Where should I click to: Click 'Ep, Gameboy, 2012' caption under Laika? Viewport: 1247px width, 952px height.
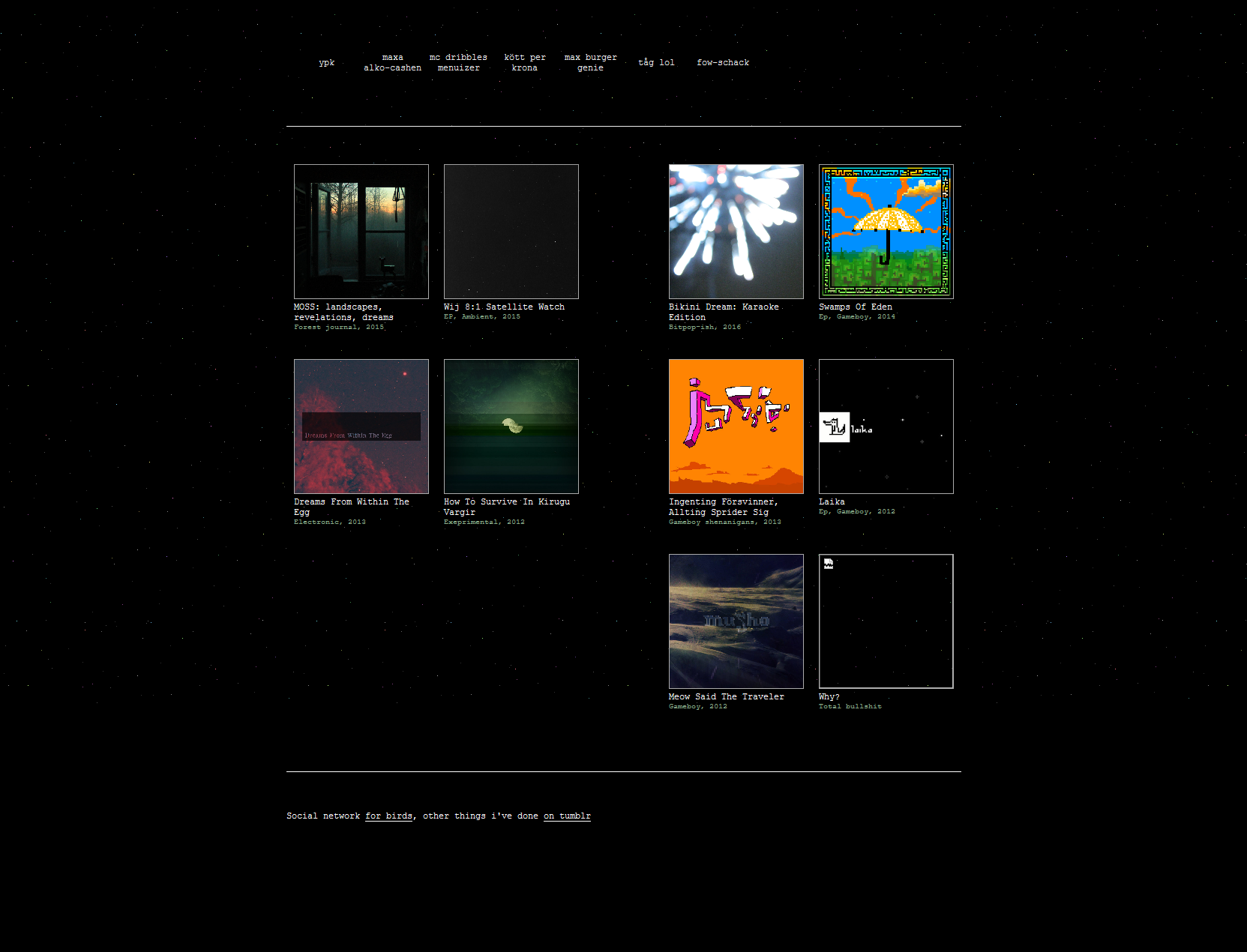click(x=857, y=511)
